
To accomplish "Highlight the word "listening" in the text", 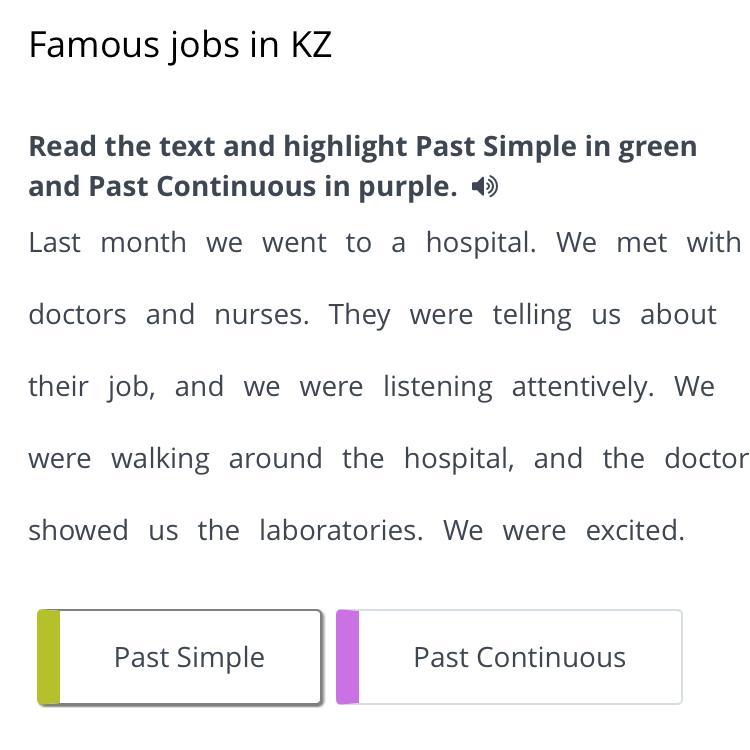I will (x=438, y=387).
